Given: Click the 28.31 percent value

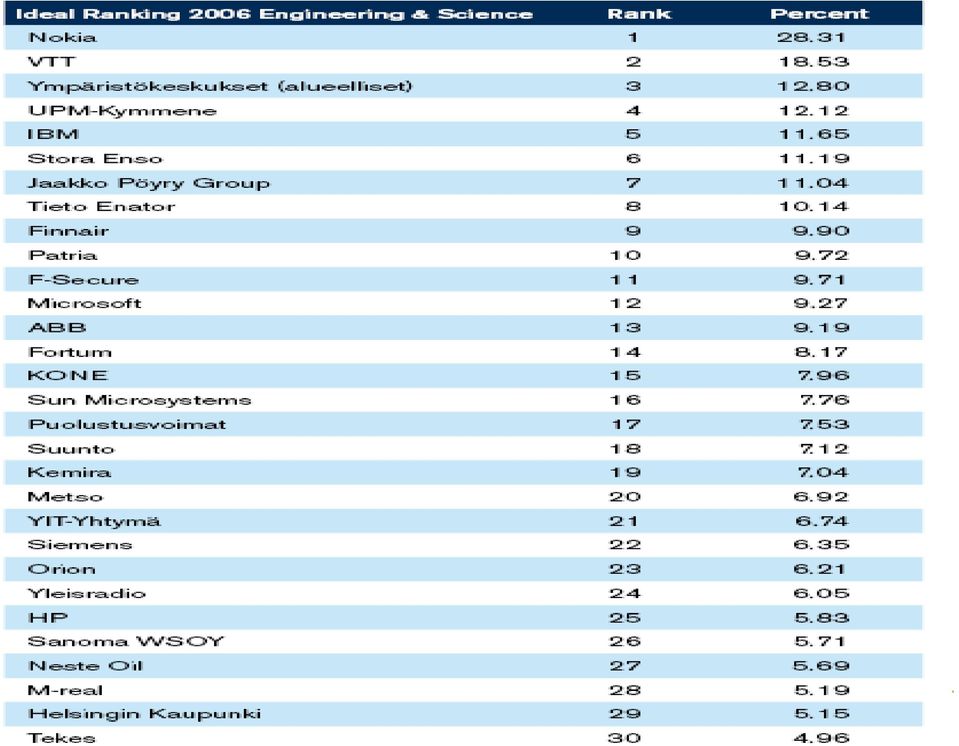Looking at the screenshot, I should (x=812, y=37).
